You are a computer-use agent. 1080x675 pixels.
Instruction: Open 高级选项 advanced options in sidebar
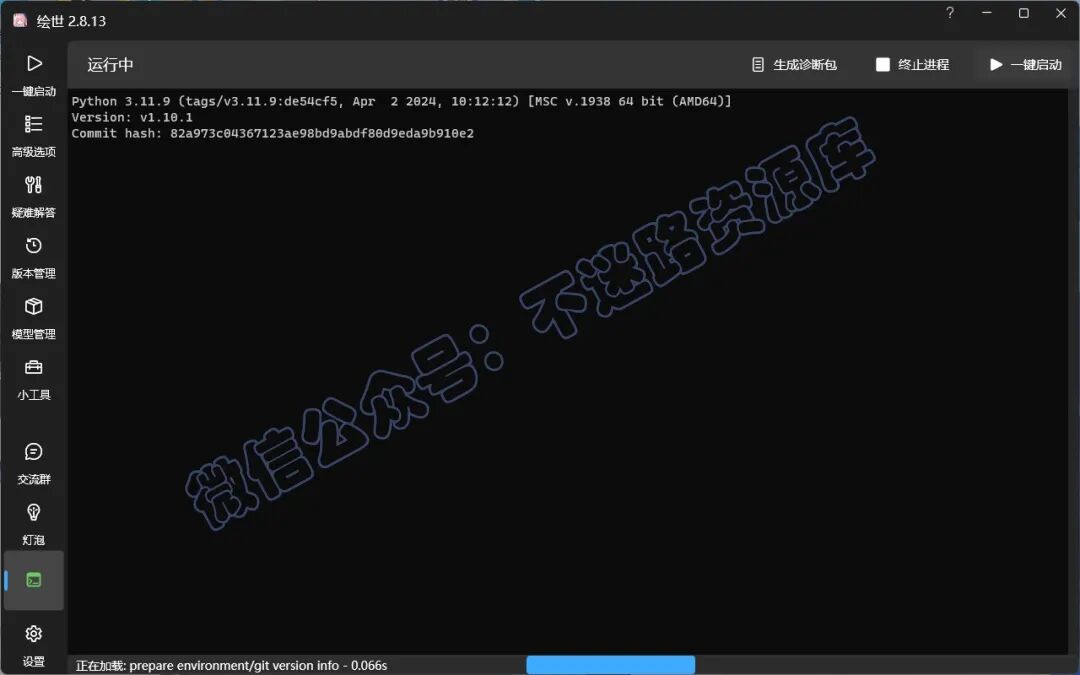click(34, 136)
